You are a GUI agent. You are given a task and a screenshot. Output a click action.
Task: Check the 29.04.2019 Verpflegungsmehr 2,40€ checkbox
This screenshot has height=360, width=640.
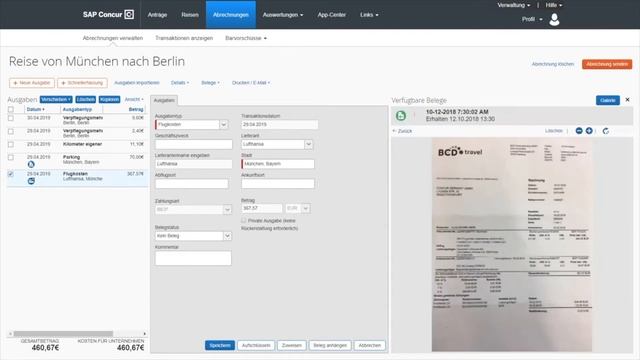click(x=11, y=131)
